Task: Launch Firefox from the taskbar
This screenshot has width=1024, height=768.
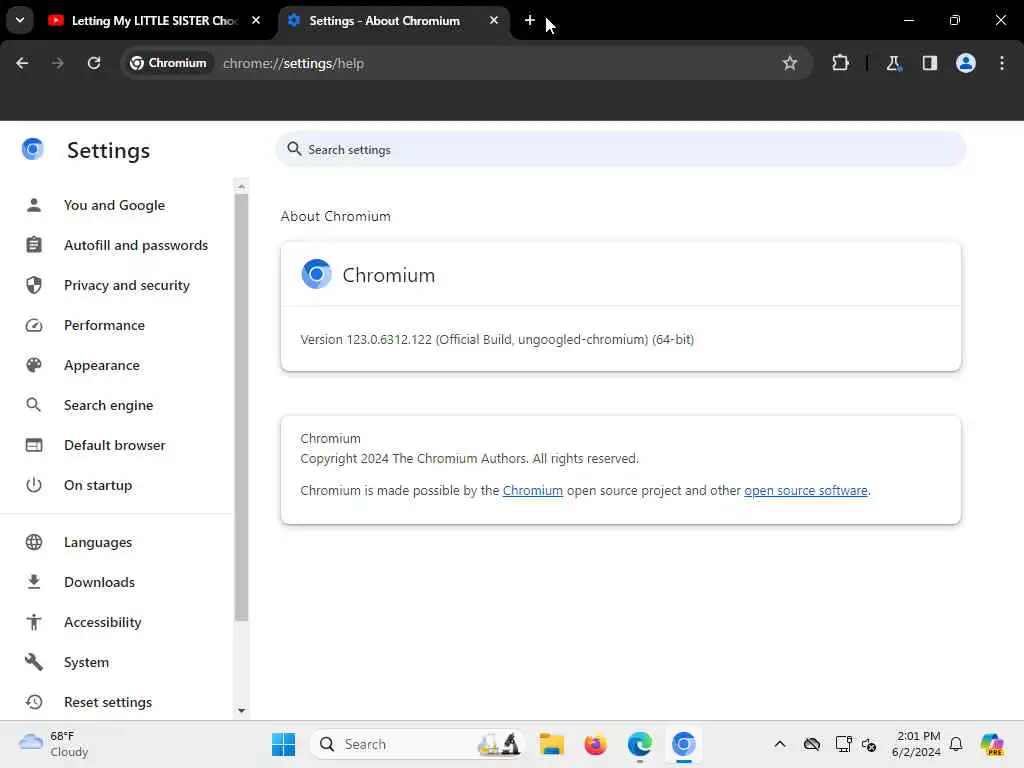Action: pos(596,744)
